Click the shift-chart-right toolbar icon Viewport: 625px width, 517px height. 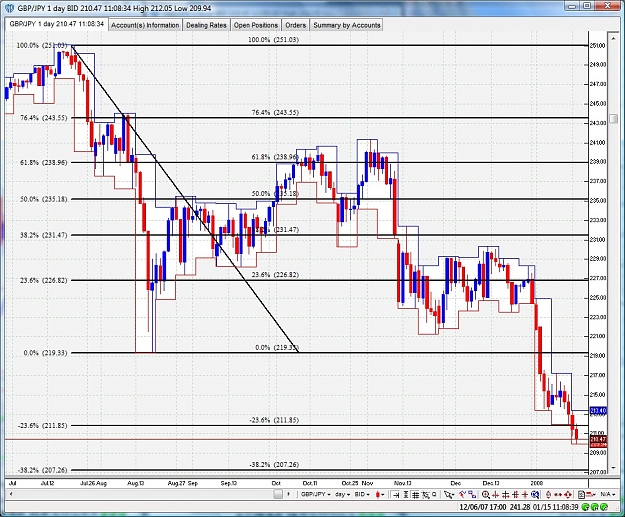click(x=396, y=495)
